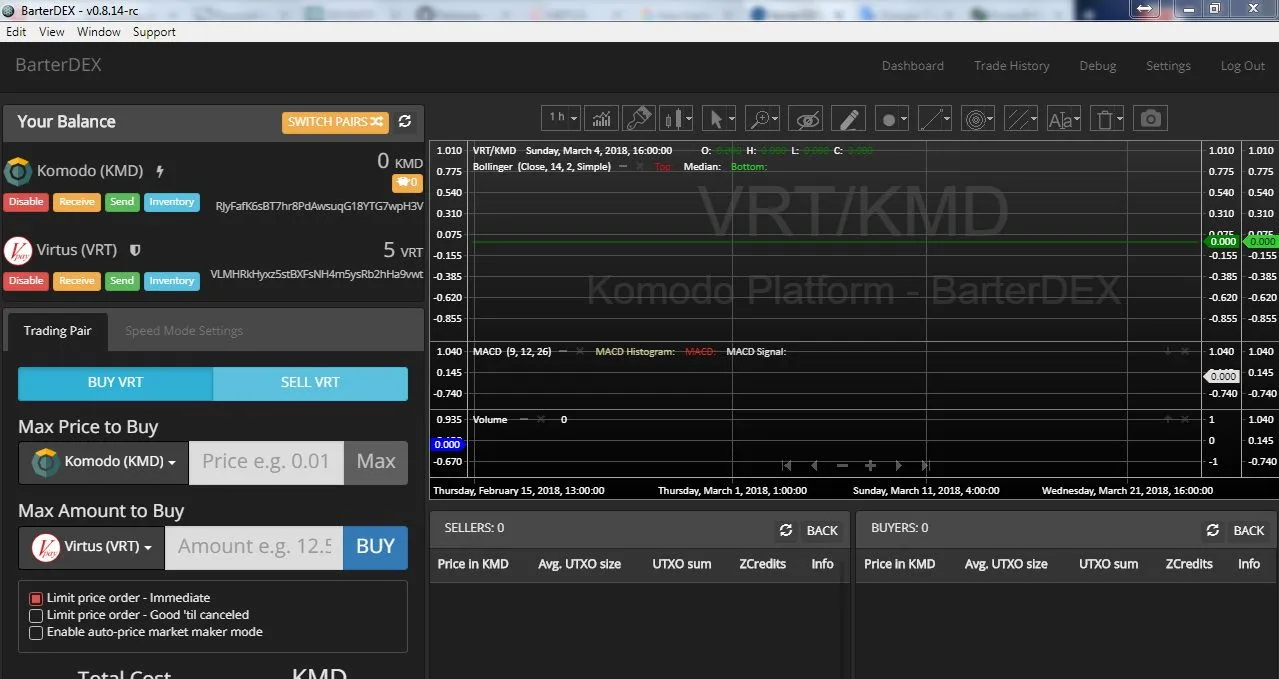Image resolution: width=1279 pixels, height=679 pixels.
Task: Click Disable for Komodo (KMD)
Action: tap(26, 202)
